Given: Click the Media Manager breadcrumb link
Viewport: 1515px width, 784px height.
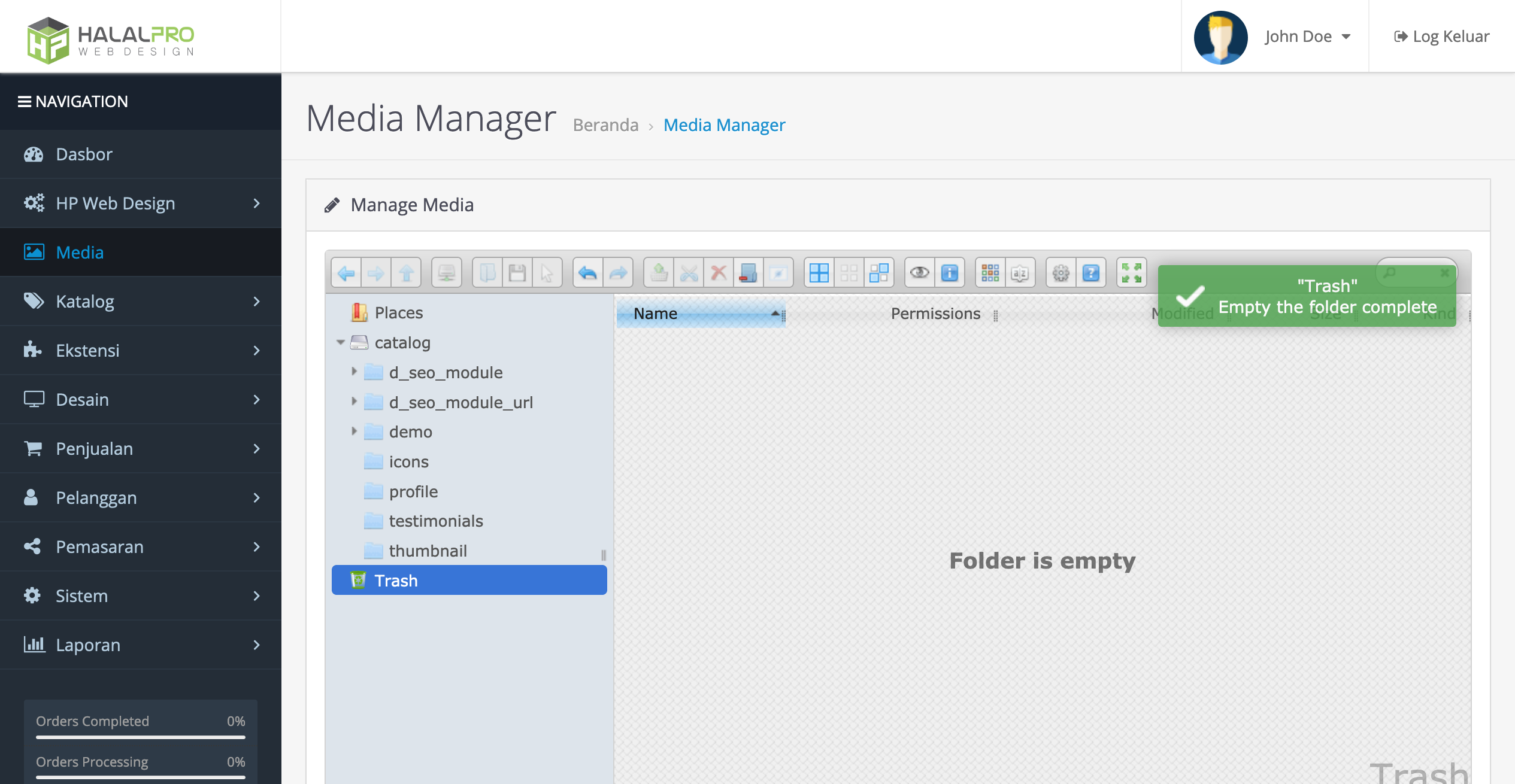Looking at the screenshot, I should tap(724, 125).
